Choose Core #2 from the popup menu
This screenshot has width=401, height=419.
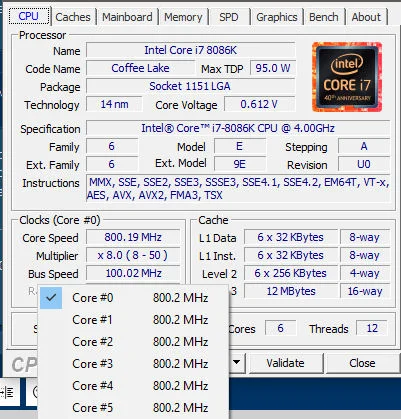click(x=134, y=342)
